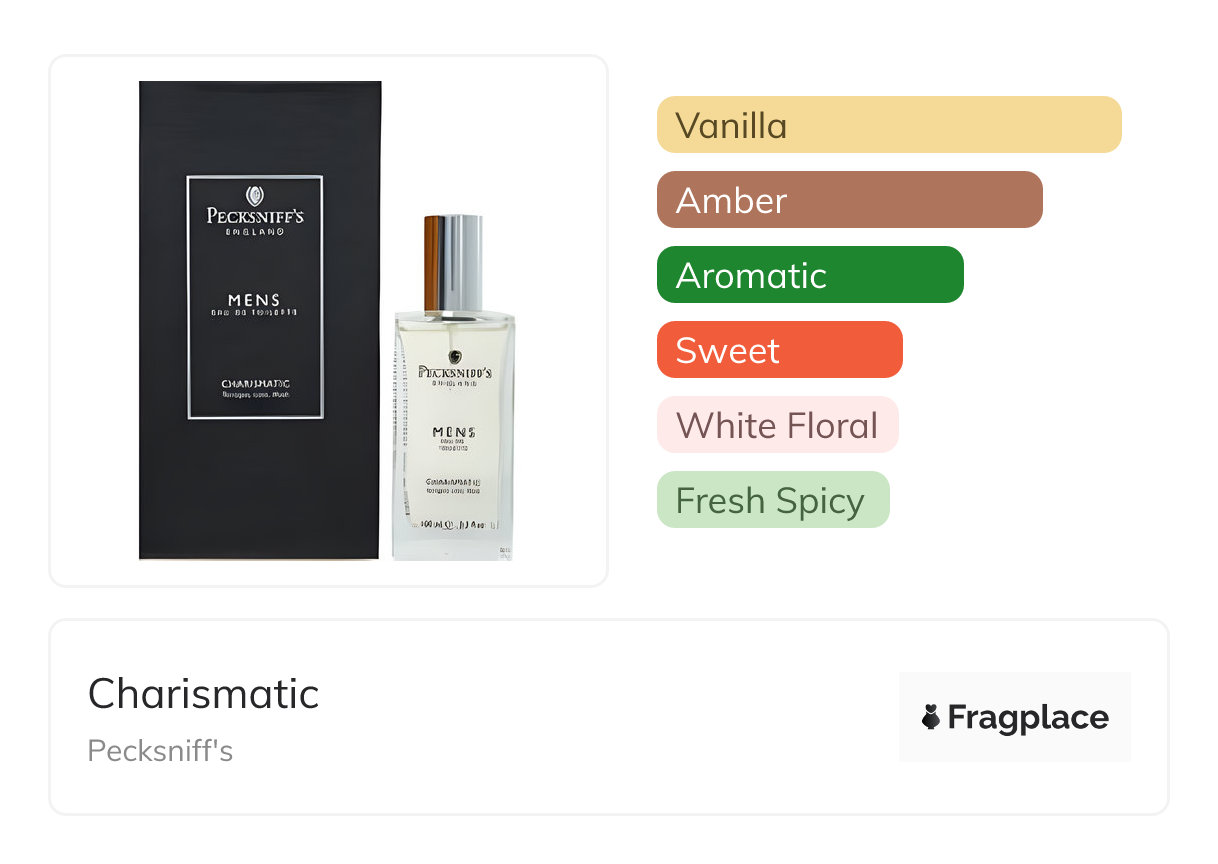1218x864 pixels.
Task: Click the Fragplace logo badge background
Action: click(1015, 717)
